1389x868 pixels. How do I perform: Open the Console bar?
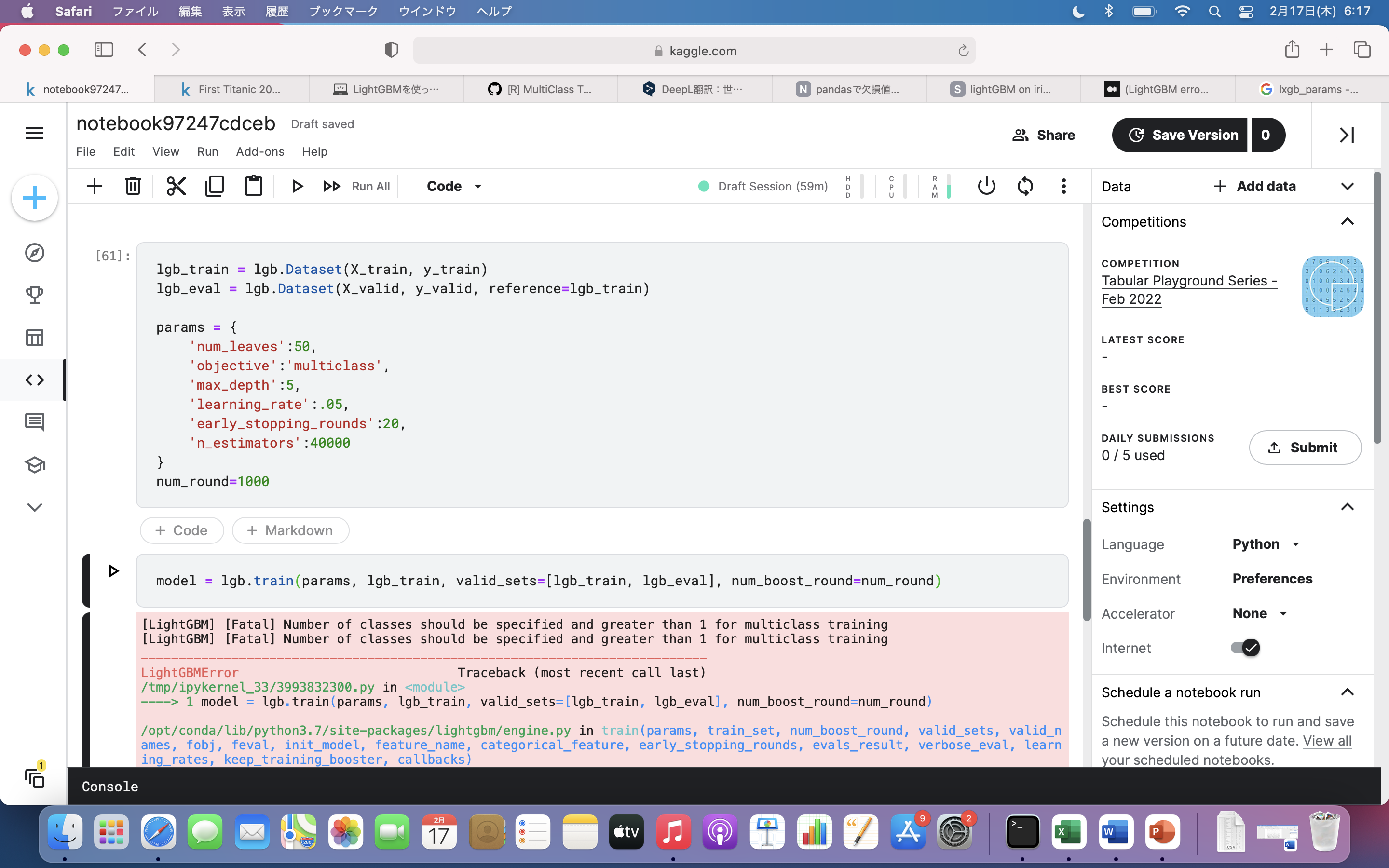[x=723, y=786]
